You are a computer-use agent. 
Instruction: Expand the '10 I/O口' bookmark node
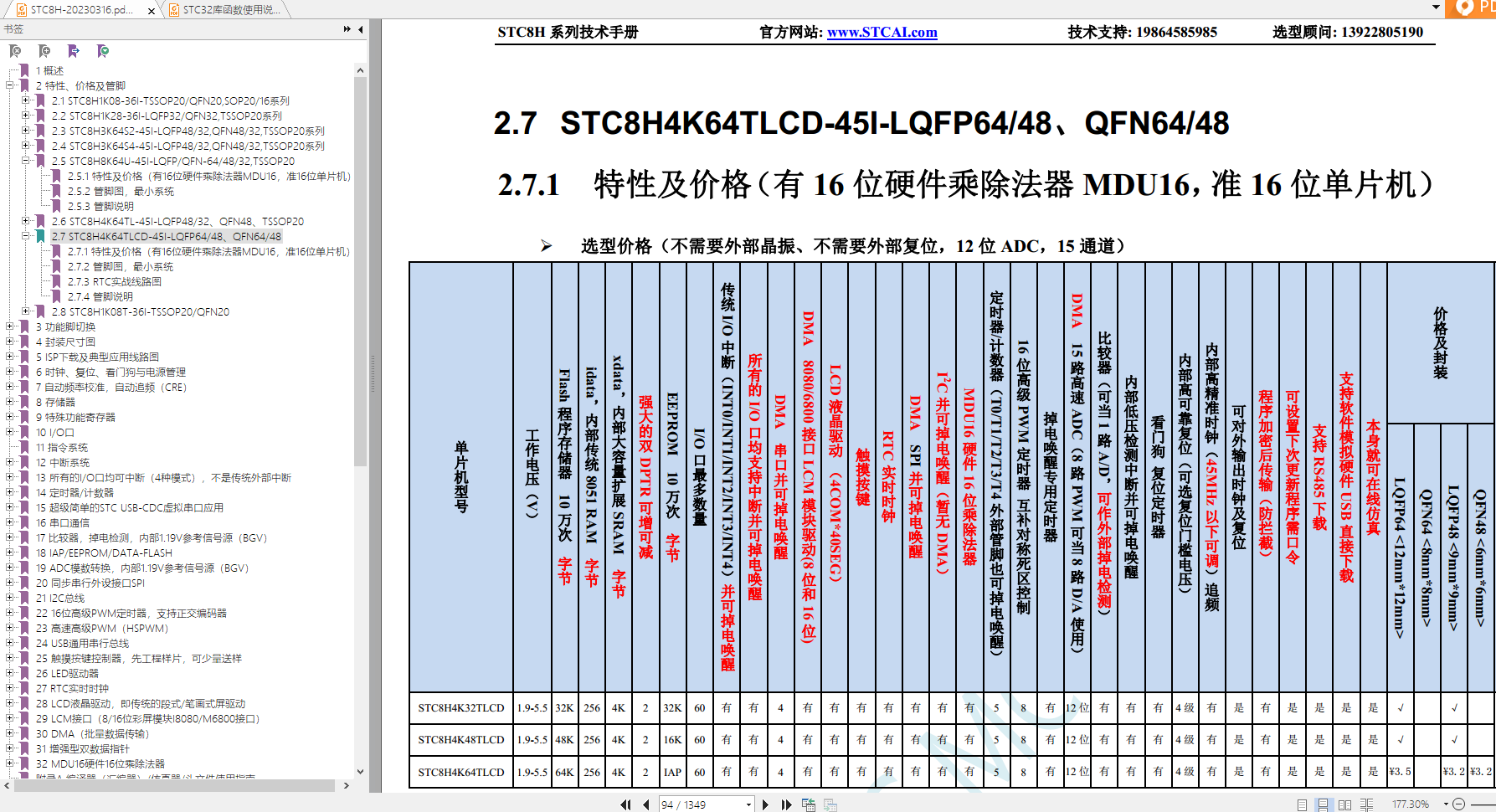click(x=10, y=432)
